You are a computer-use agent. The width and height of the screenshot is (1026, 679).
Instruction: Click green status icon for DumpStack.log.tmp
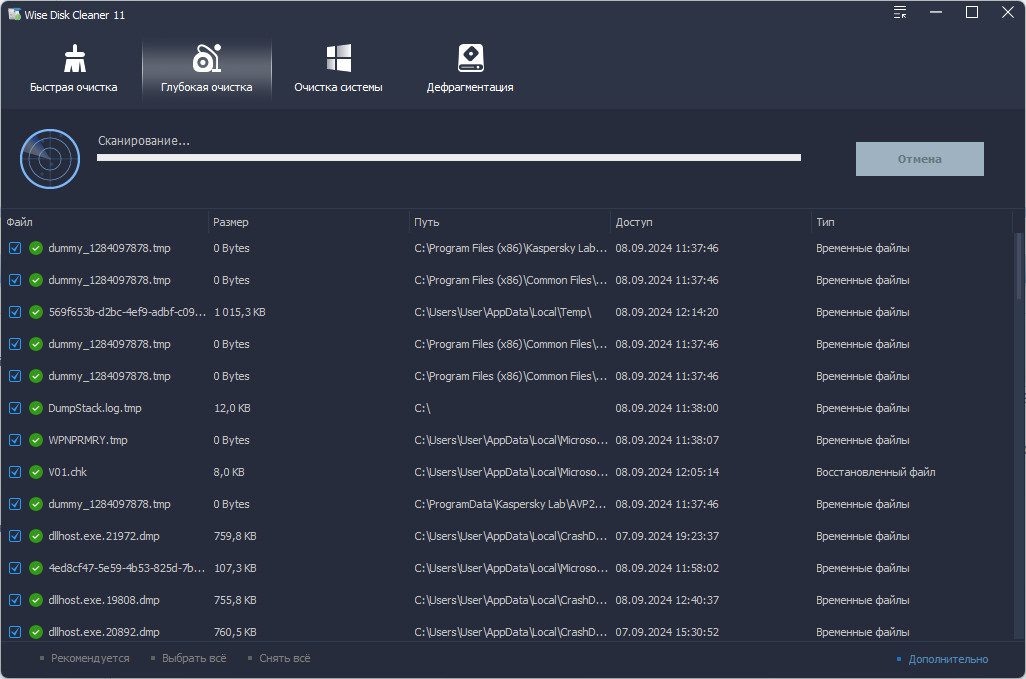[36, 408]
